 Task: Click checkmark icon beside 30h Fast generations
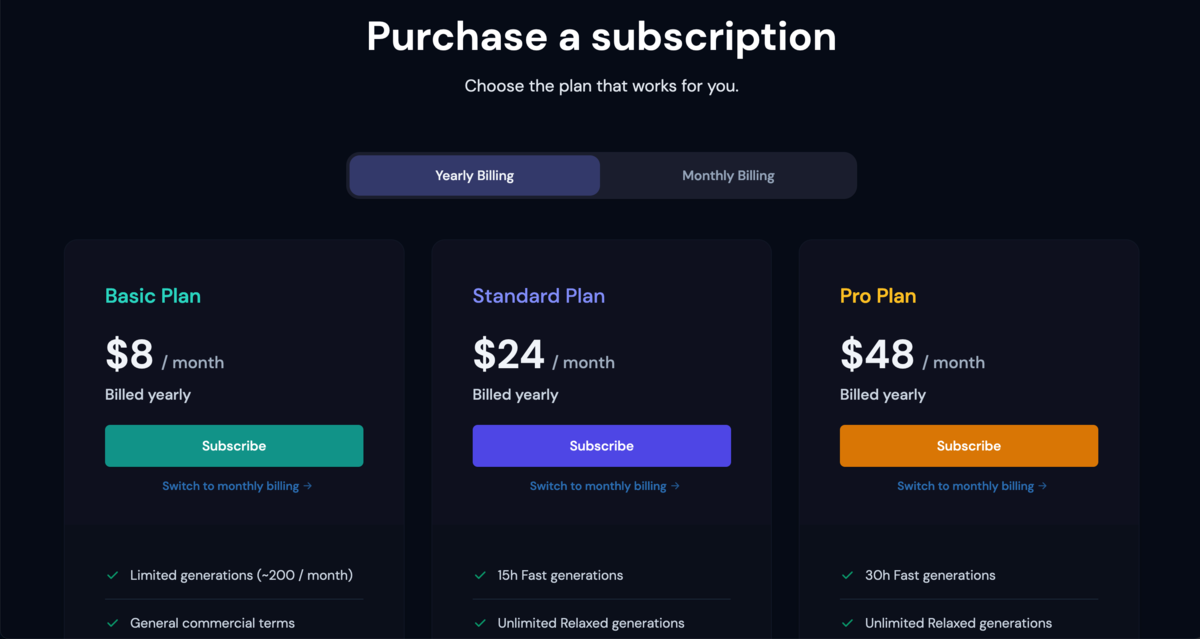pos(848,575)
